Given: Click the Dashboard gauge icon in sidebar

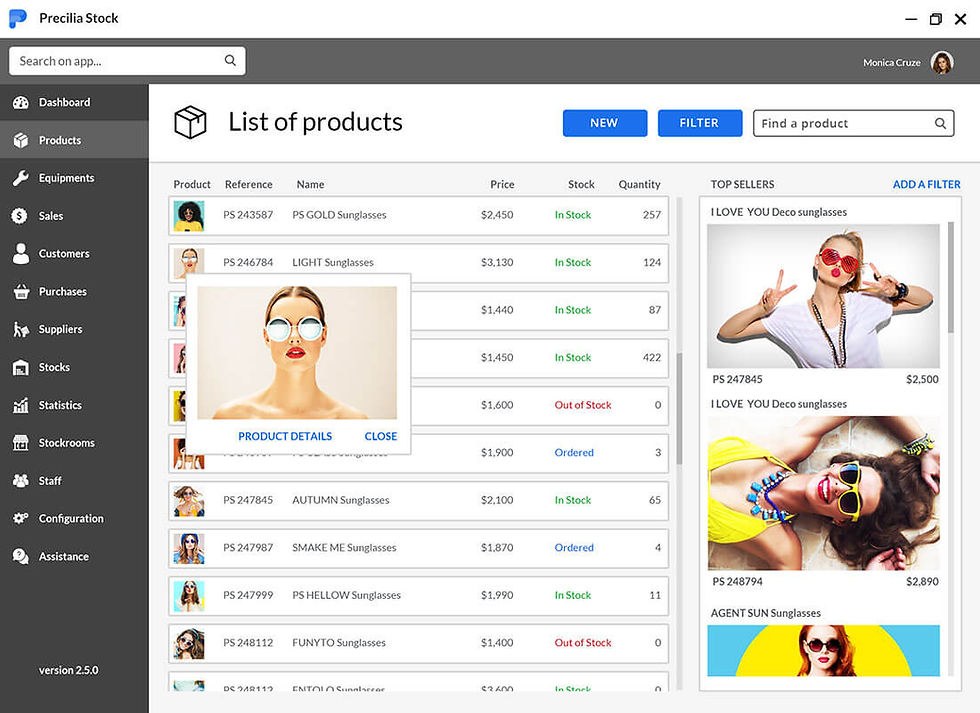Looking at the screenshot, I should pos(21,102).
